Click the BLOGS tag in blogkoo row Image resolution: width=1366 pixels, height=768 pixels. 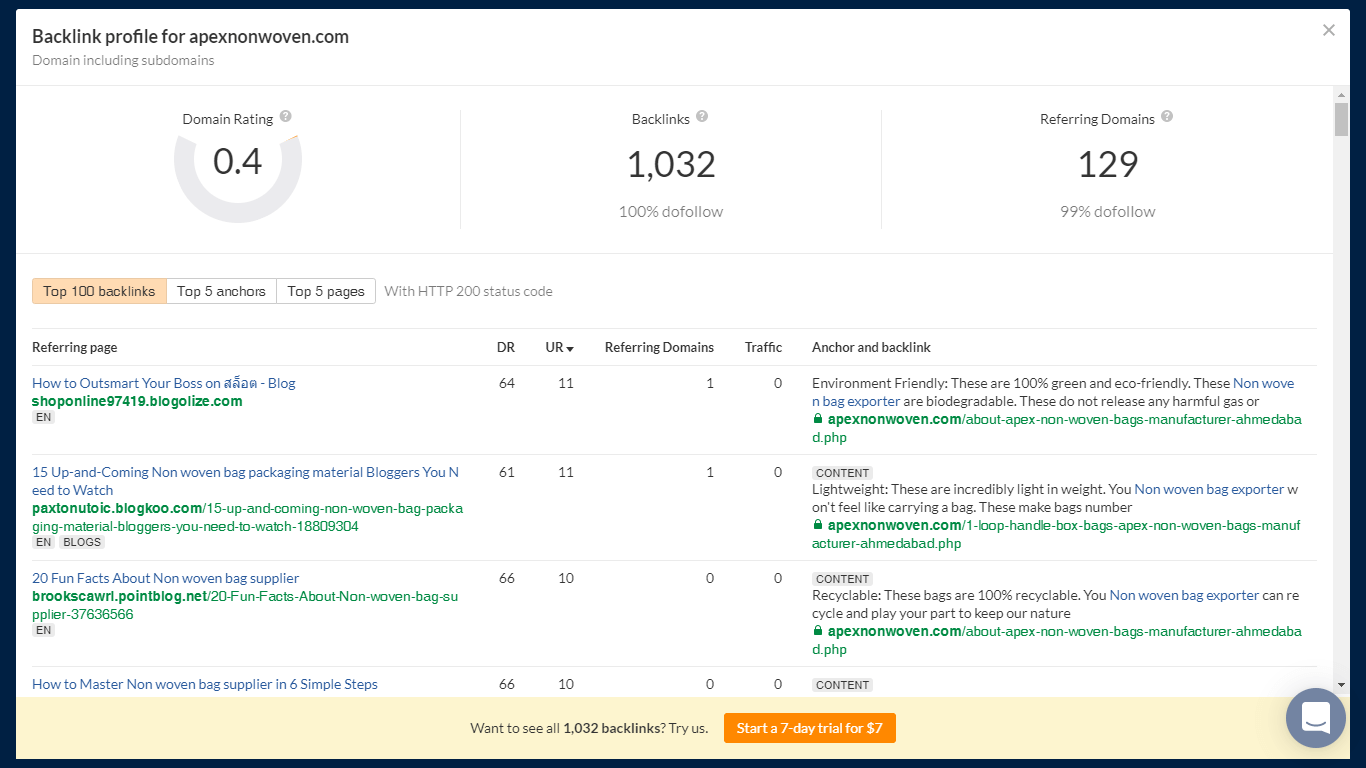click(x=81, y=542)
